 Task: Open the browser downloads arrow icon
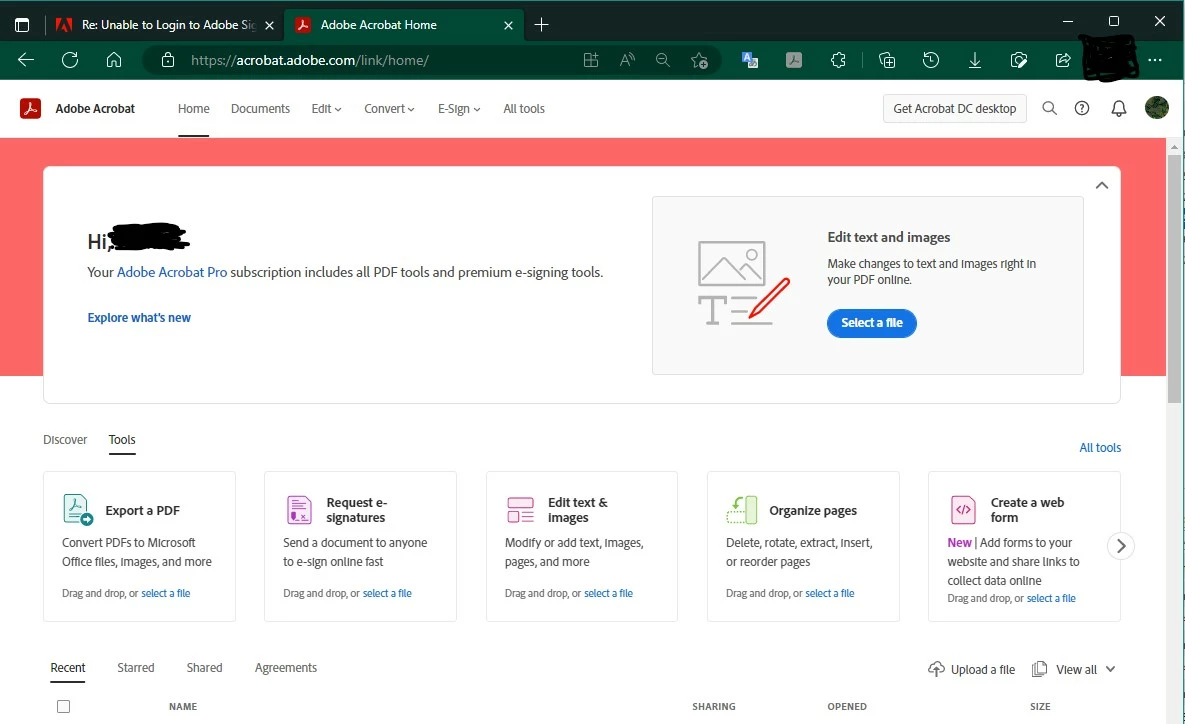(975, 60)
